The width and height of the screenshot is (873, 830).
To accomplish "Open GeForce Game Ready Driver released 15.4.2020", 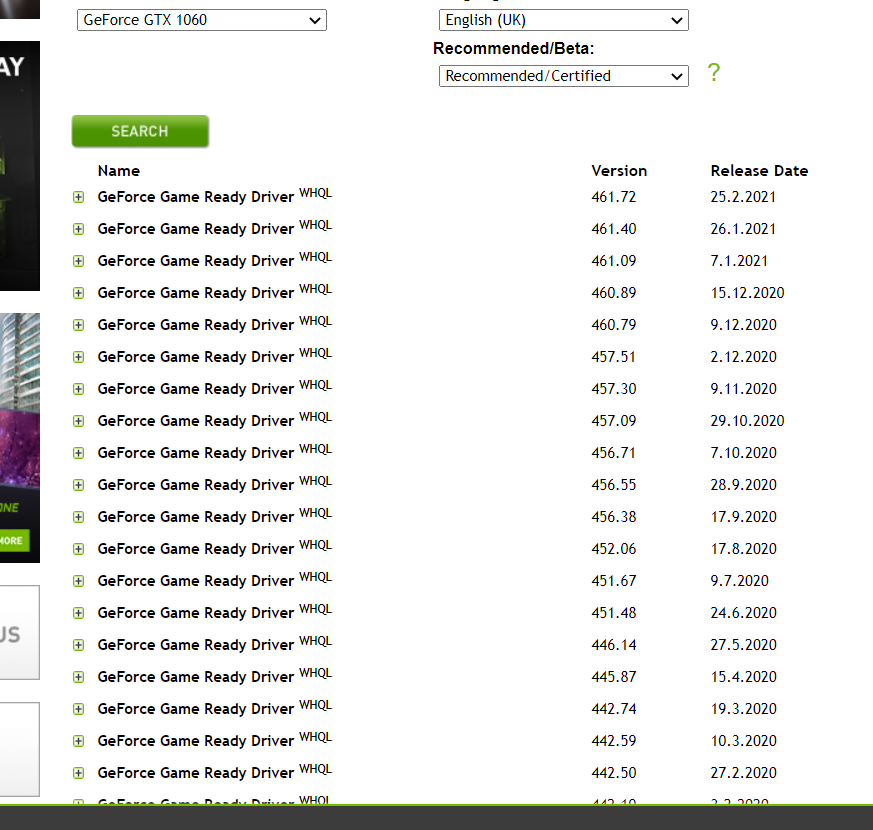I will click(195, 677).
